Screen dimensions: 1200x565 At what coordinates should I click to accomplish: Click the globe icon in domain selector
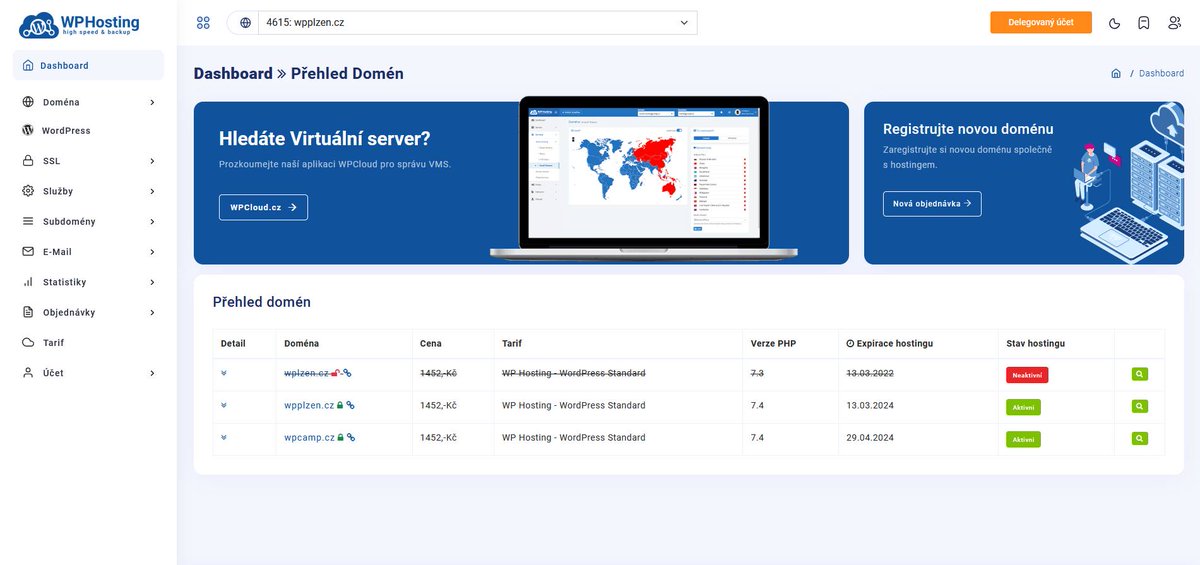pos(246,22)
